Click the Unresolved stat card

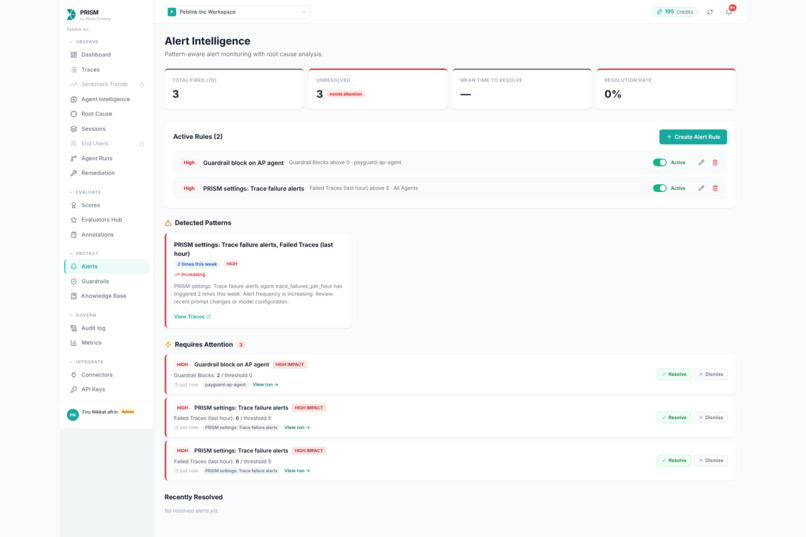coord(378,88)
